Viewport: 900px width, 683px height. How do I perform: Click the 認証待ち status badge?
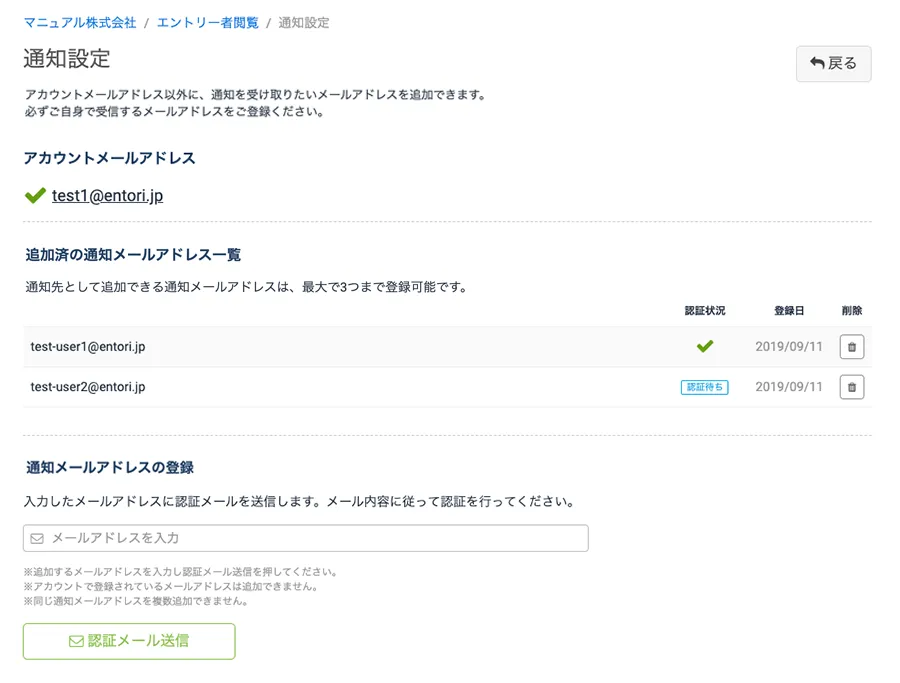click(704, 387)
